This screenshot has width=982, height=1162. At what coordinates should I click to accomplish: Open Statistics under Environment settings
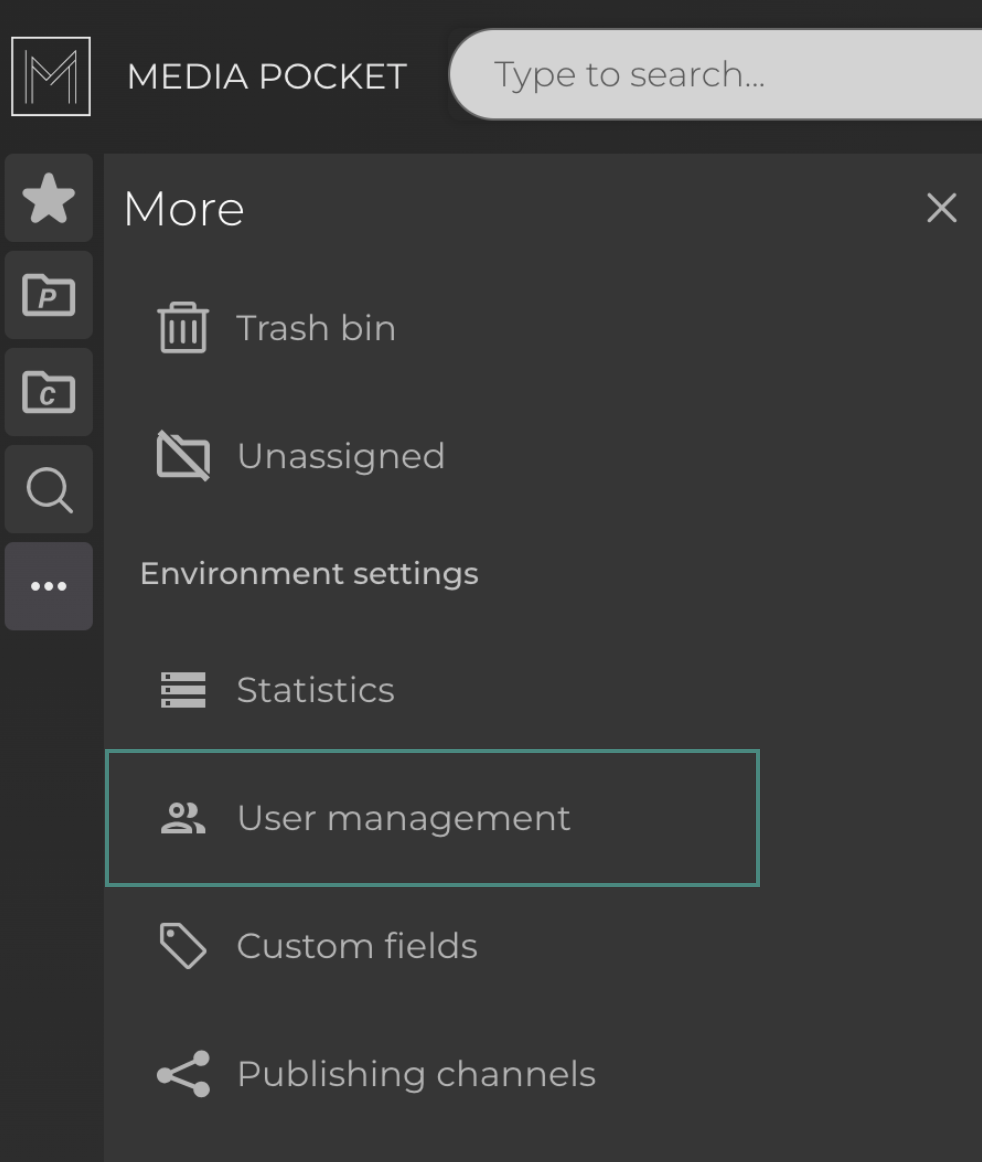315,690
